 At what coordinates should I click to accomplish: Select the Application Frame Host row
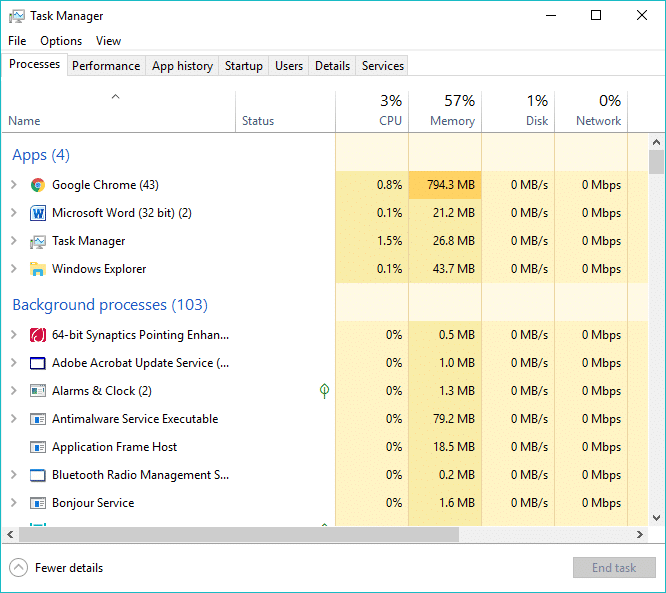tap(115, 447)
